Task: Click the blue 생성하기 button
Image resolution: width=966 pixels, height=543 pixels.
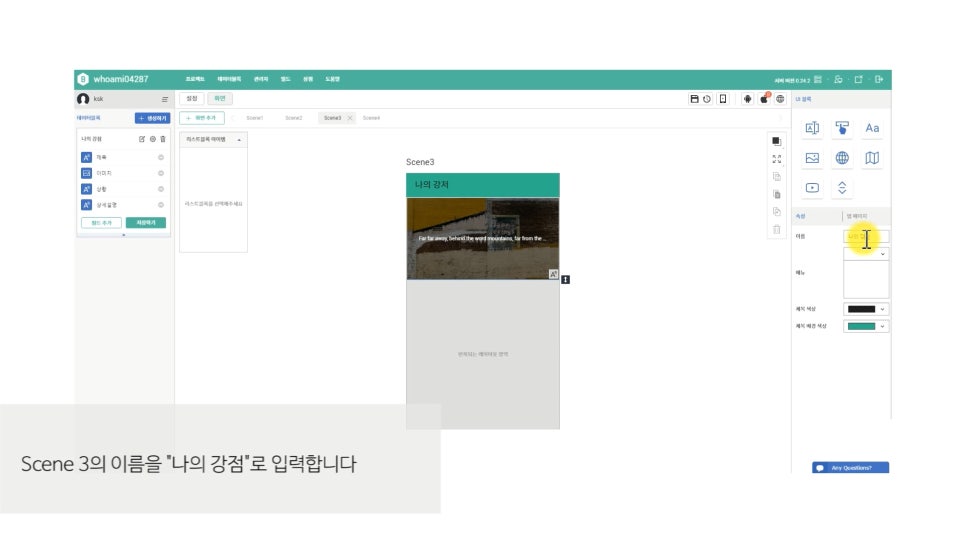Action: pos(152,118)
